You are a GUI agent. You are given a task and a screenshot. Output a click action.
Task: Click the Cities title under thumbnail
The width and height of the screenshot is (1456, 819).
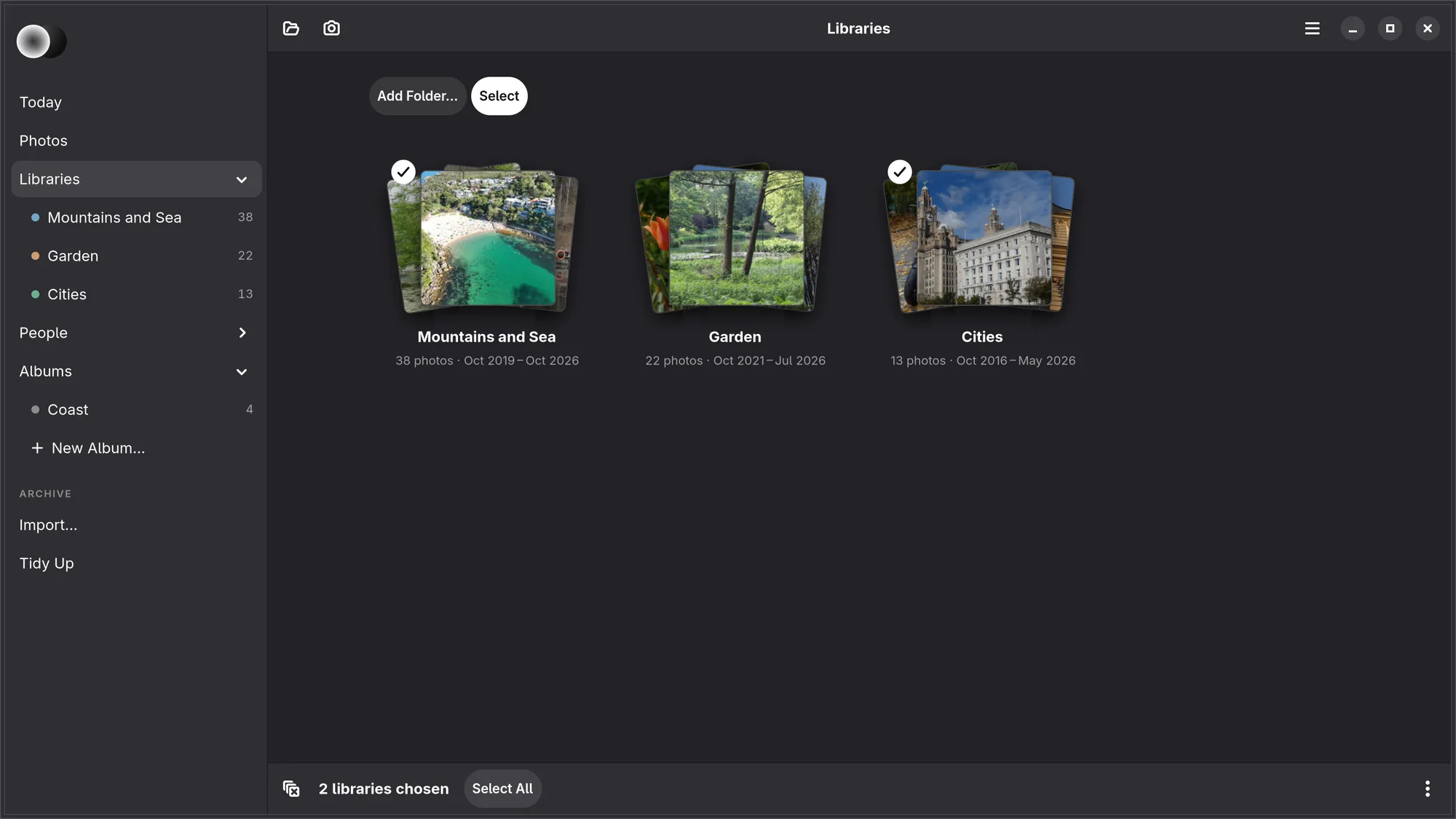982,337
